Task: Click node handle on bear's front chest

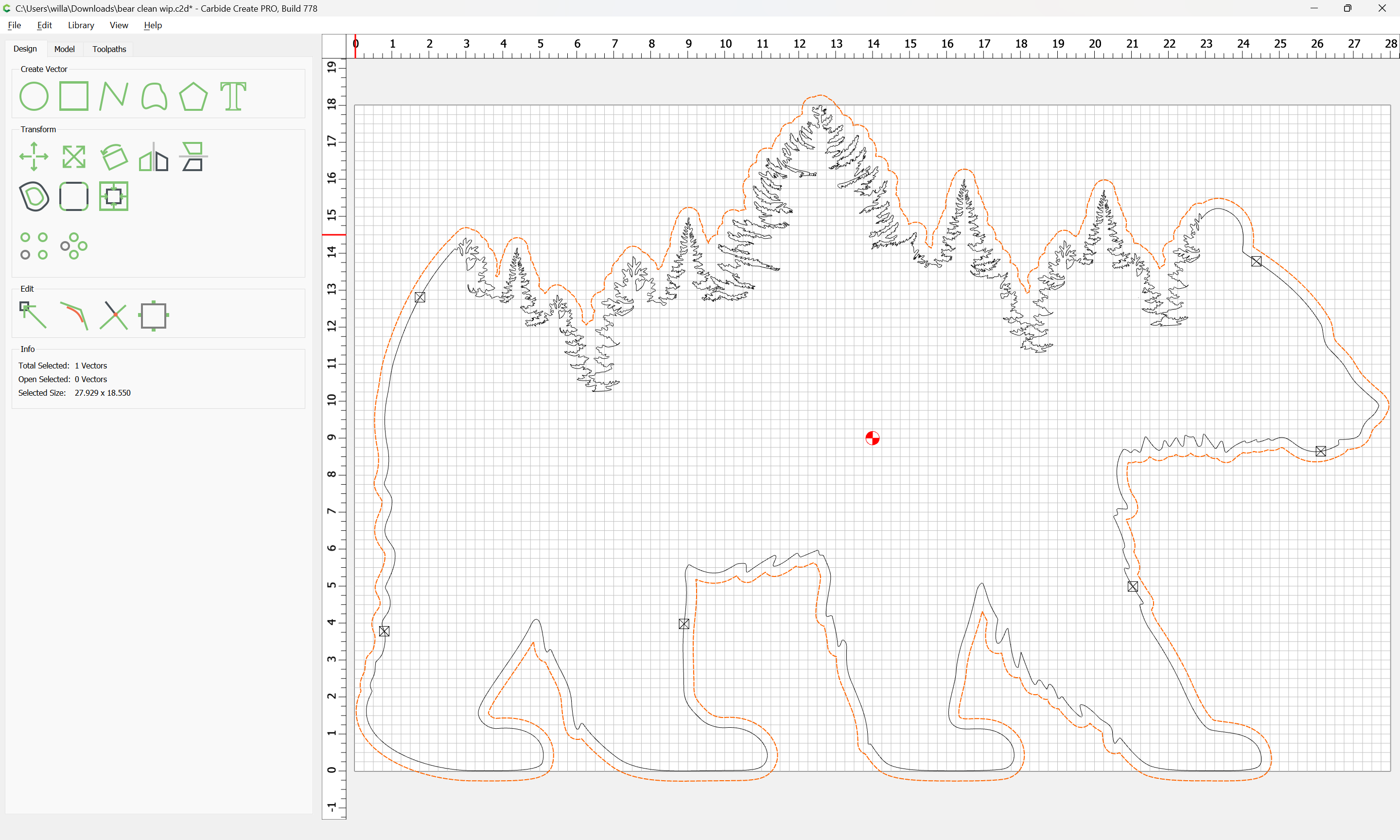Action: point(1133,586)
